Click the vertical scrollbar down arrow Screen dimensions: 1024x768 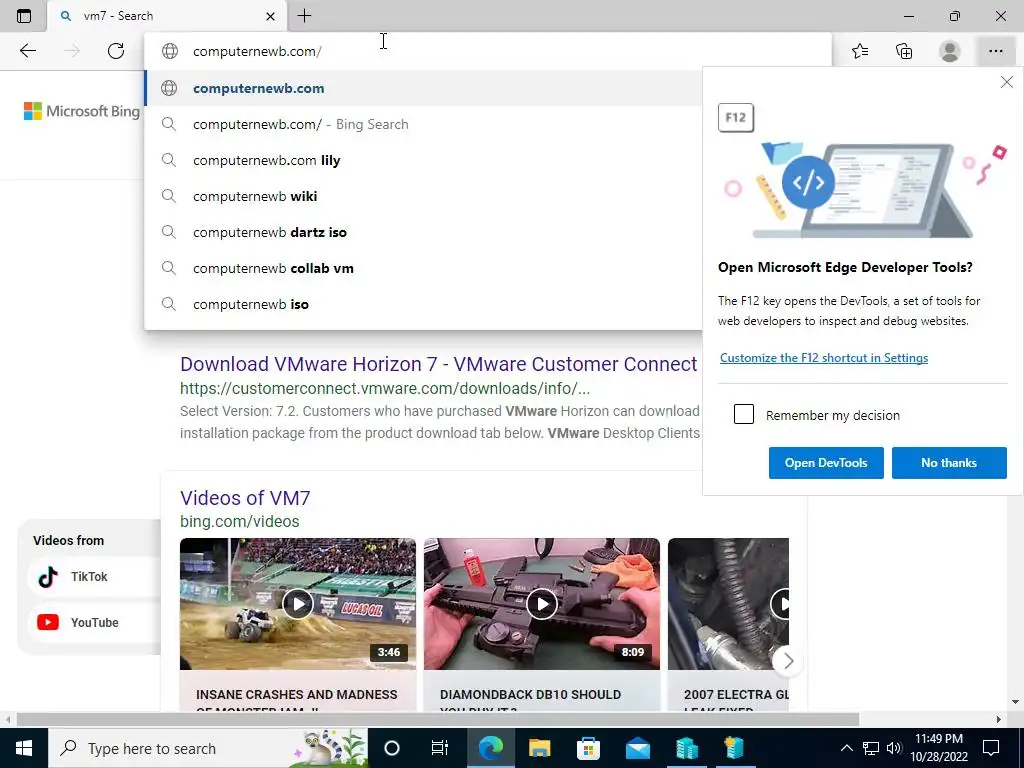click(1016, 703)
